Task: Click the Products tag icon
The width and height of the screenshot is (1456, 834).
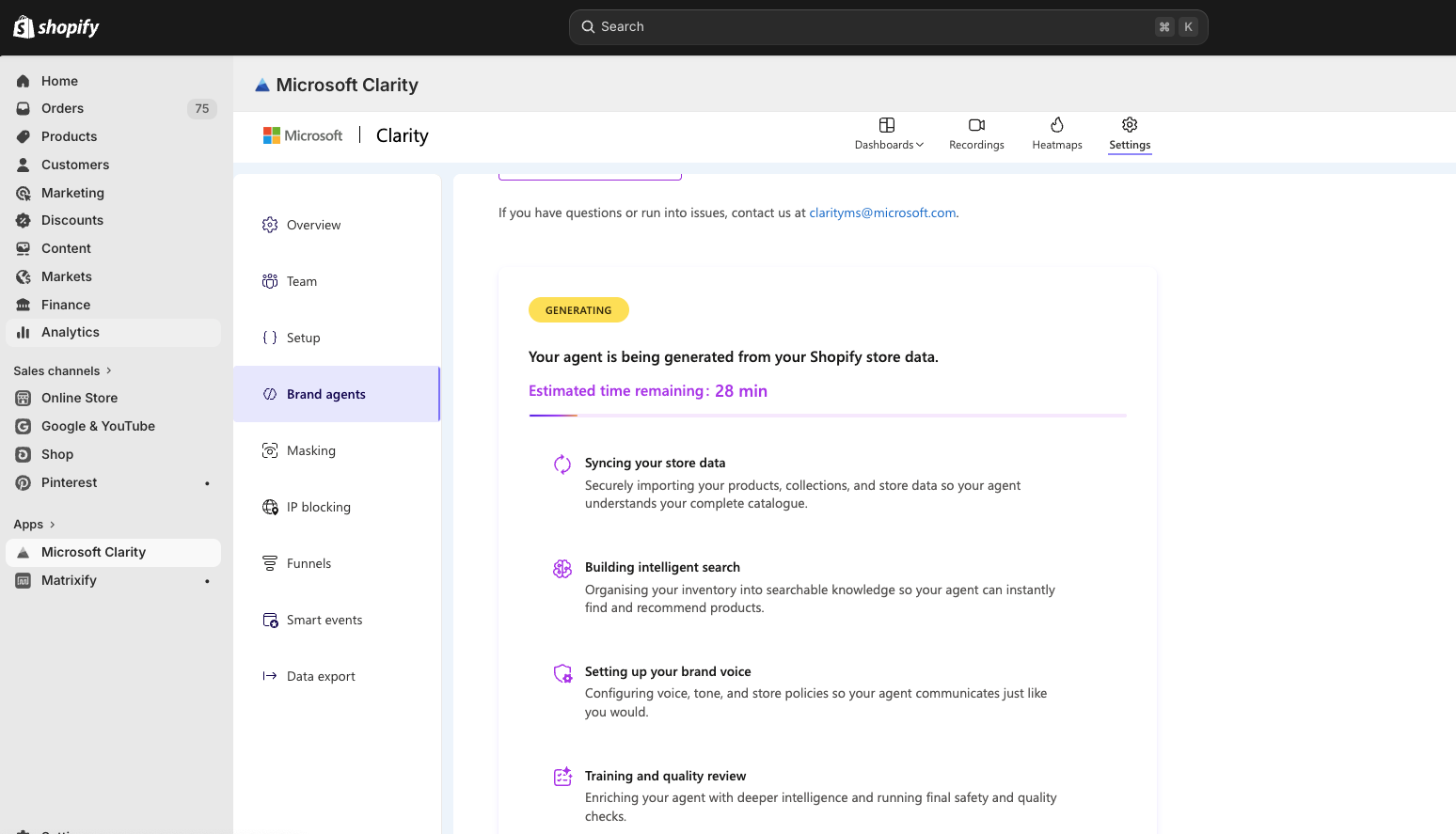Action: tap(24, 136)
